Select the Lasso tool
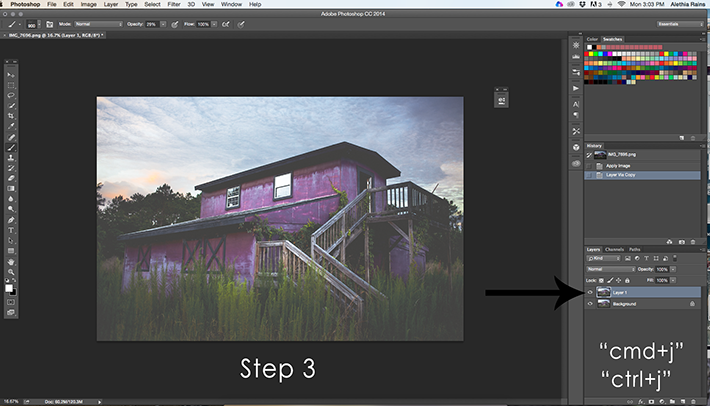 click(x=11, y=96)
